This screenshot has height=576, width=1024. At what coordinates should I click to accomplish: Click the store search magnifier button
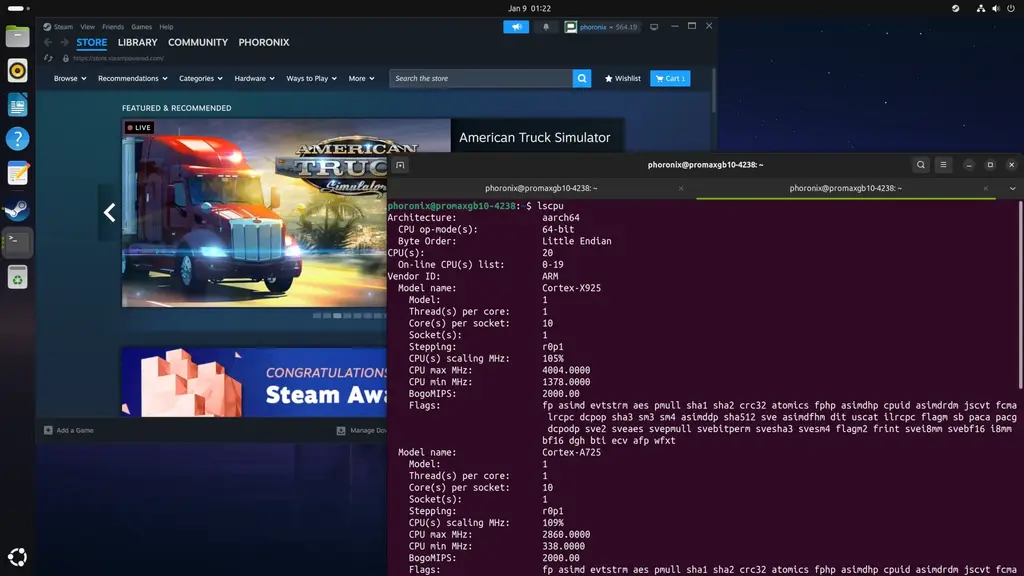tap(582, 78)
